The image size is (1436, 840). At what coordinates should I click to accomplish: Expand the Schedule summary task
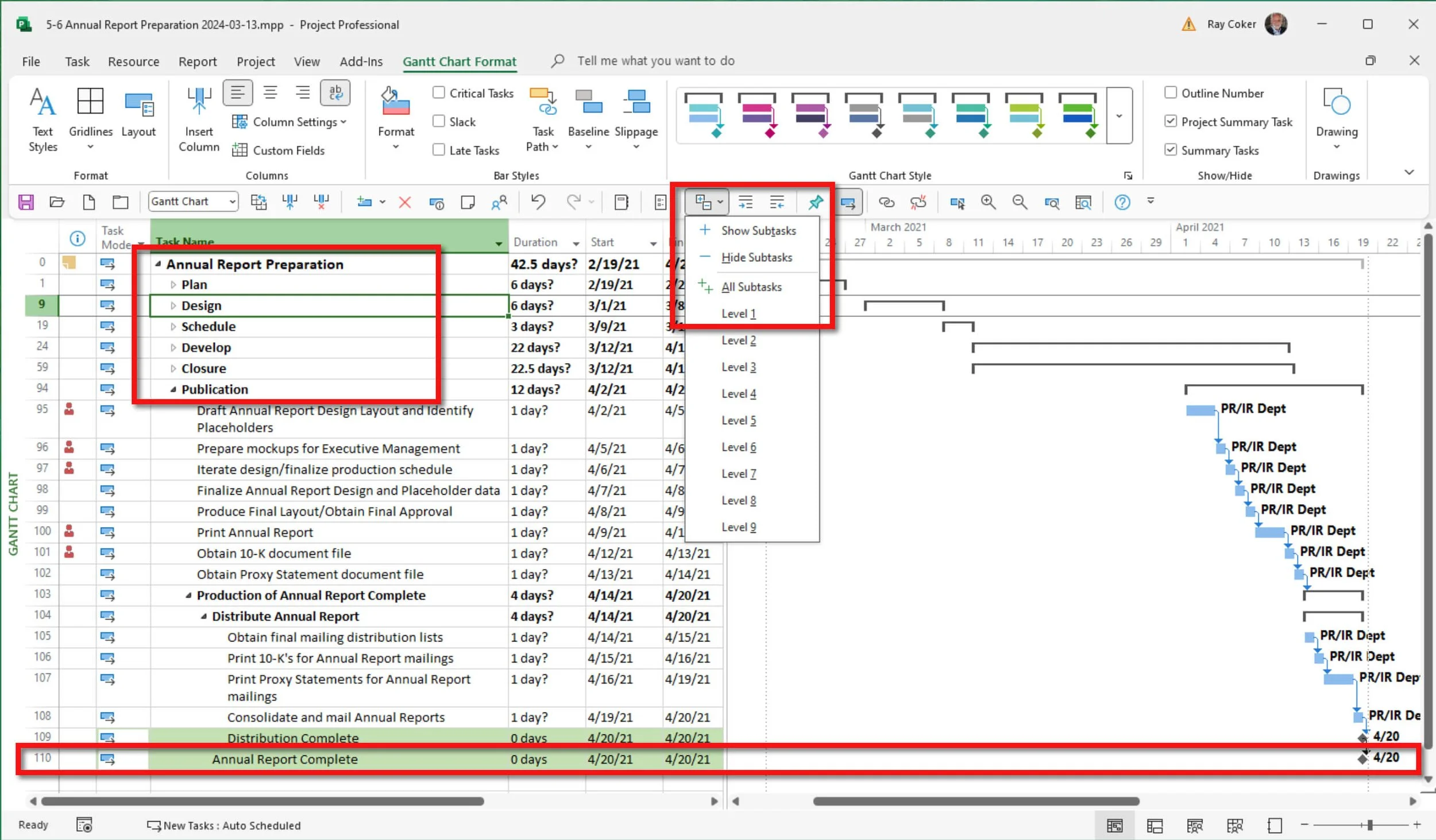coord(173,327)
